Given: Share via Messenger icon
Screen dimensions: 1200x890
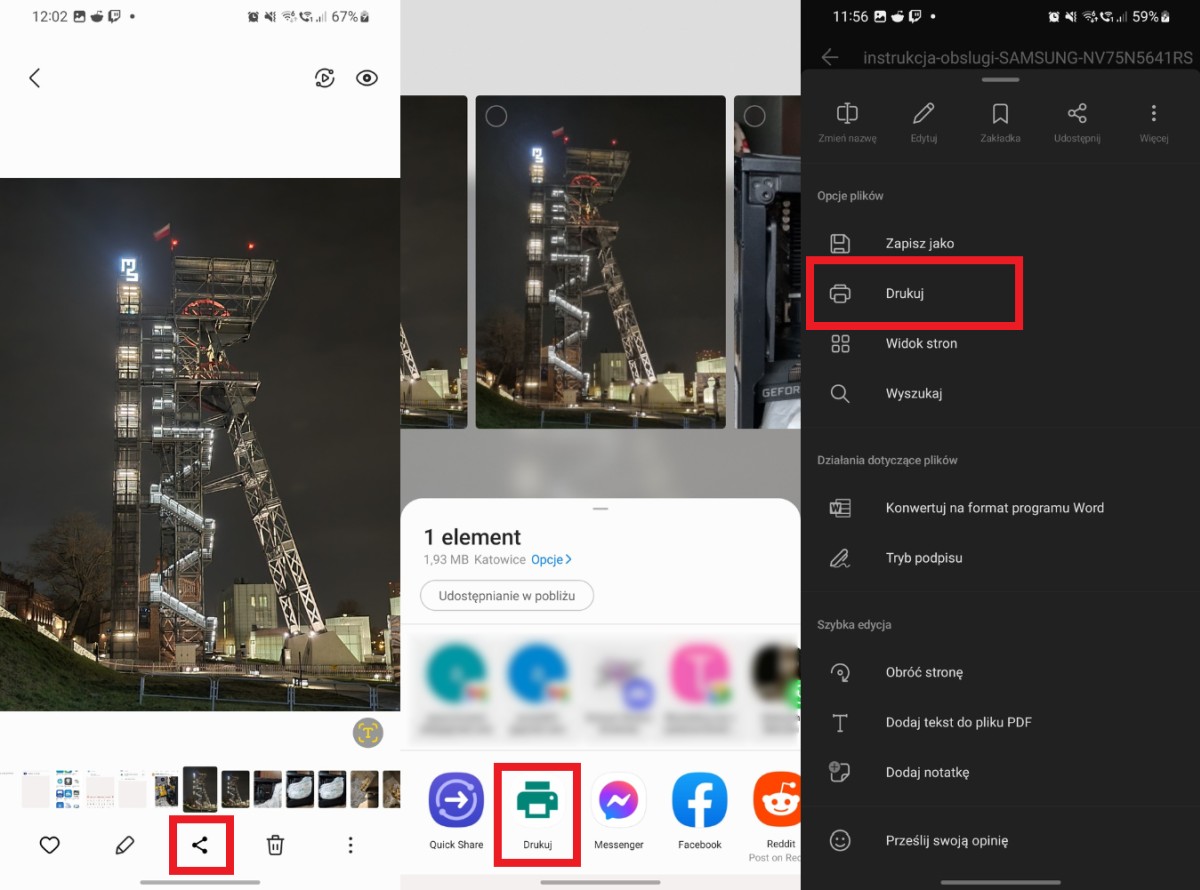Looking at the screenshot, I should click(x=618, y=802).
